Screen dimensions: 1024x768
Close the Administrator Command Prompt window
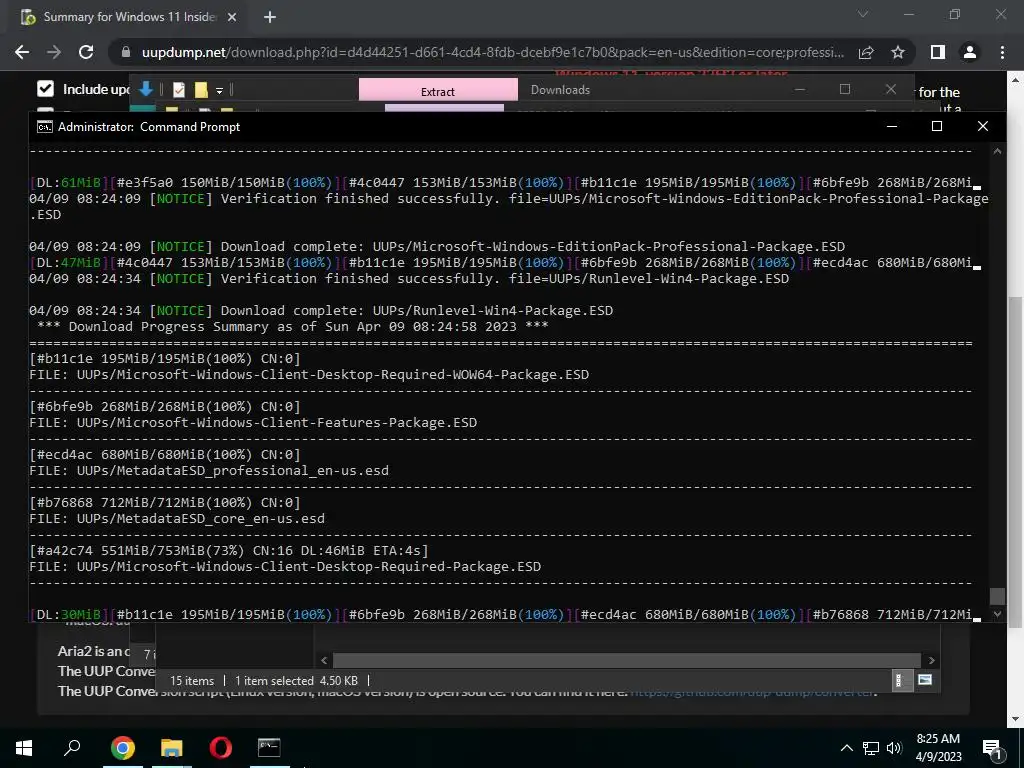(983, 126)
